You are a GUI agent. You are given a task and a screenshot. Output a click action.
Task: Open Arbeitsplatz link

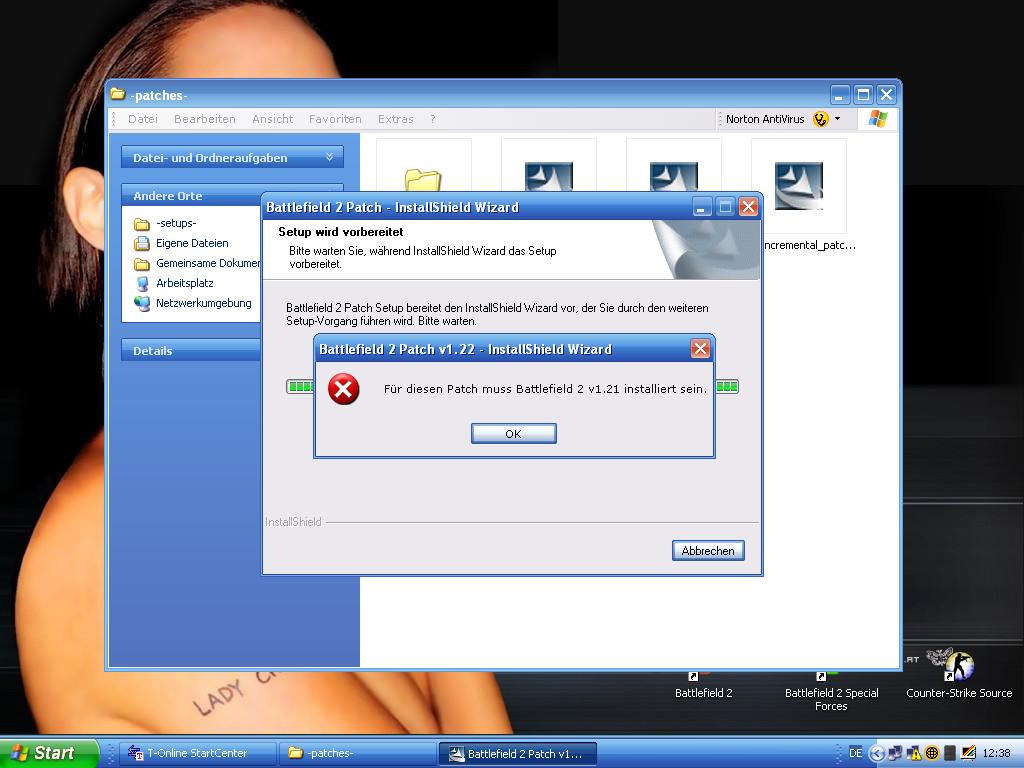point(184,283)
